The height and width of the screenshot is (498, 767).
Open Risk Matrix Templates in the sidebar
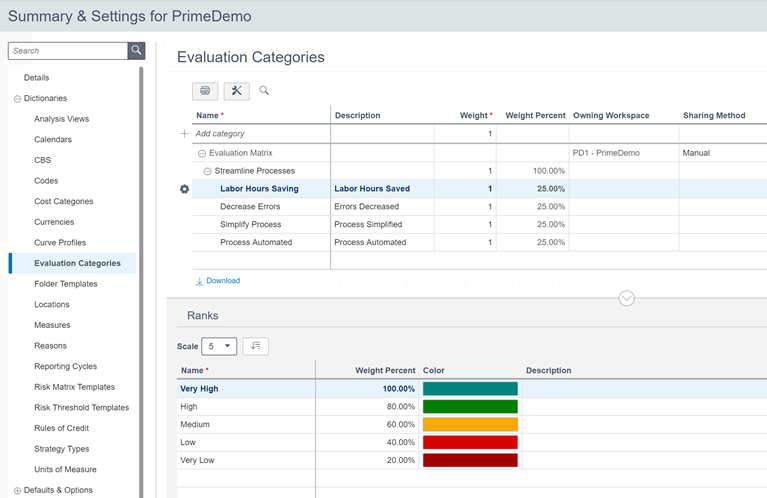pyautogui.click(x=74, y=387)
